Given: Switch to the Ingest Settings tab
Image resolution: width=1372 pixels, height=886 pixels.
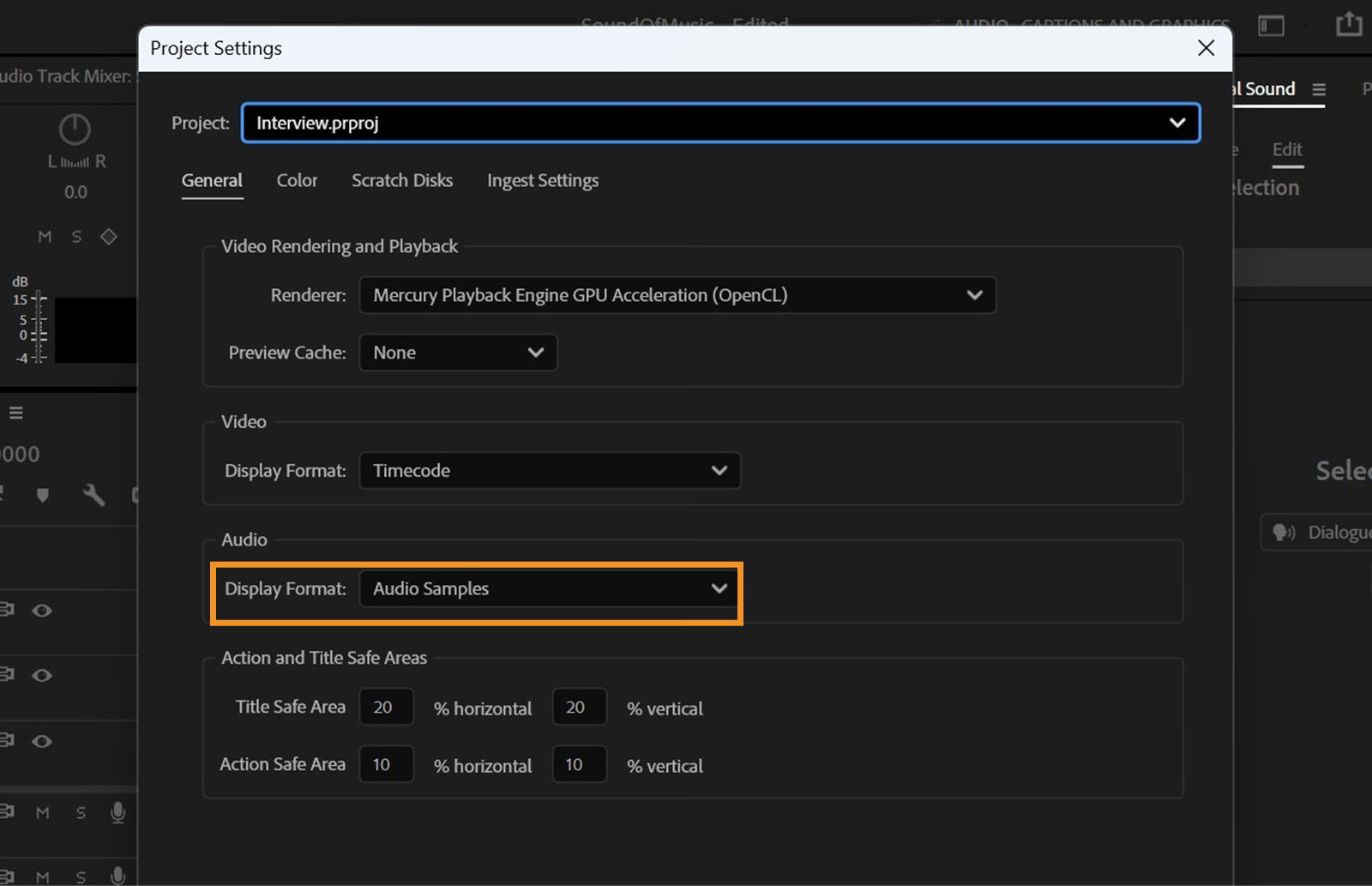Looking at the screenshot, I should pos(542,180).
